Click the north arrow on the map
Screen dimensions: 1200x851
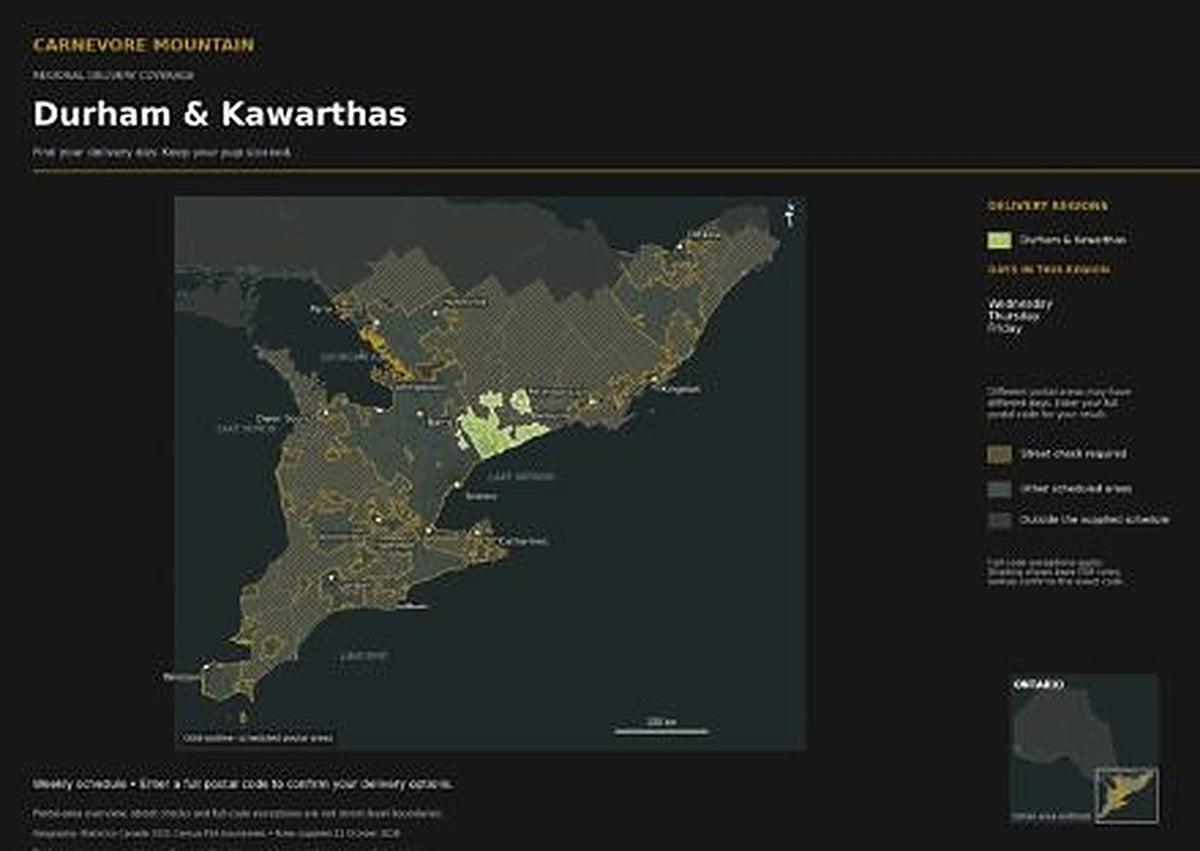[790, 215]
